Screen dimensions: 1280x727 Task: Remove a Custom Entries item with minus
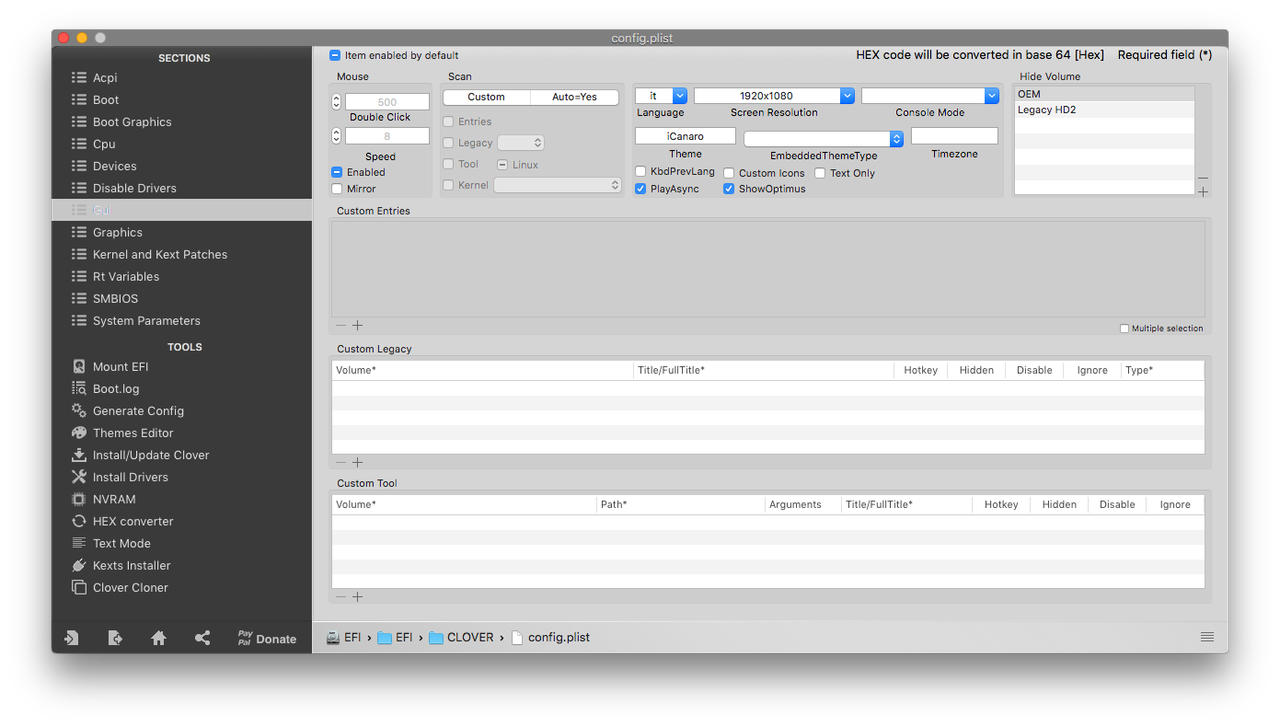pyautogui.click(x=341, y=325)
